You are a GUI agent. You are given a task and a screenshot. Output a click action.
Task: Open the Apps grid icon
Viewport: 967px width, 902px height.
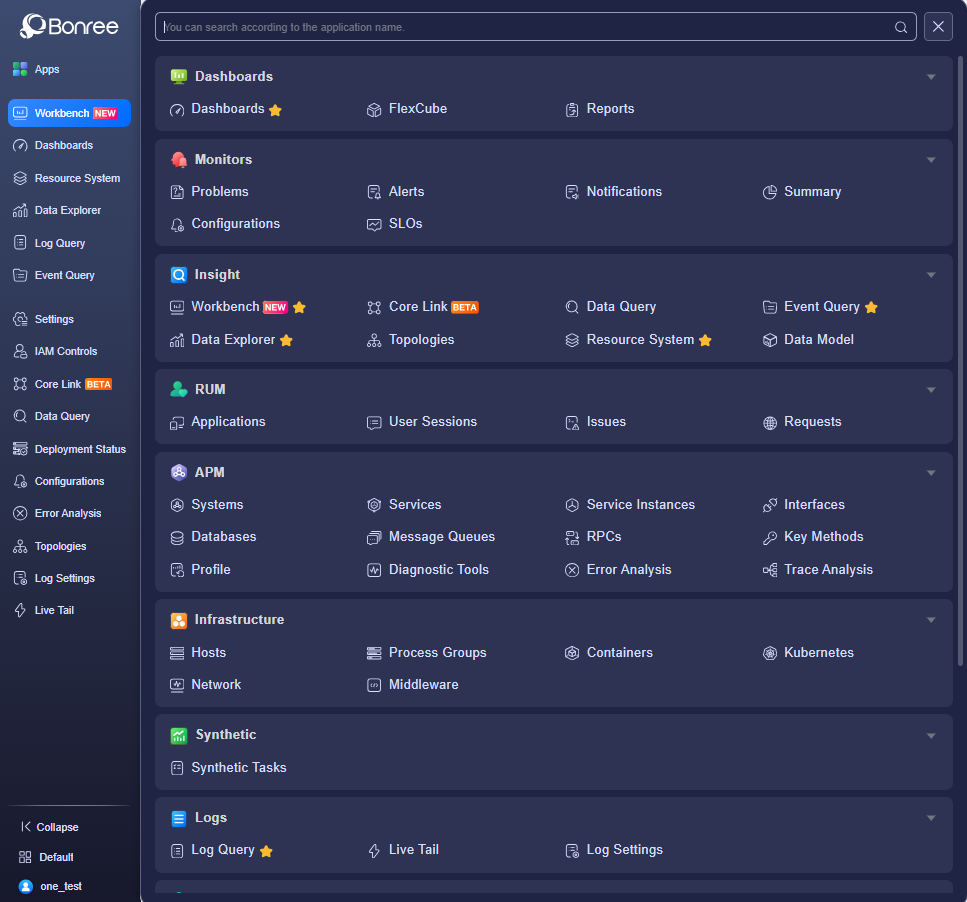pyautogui.click(x=20, y=69)
